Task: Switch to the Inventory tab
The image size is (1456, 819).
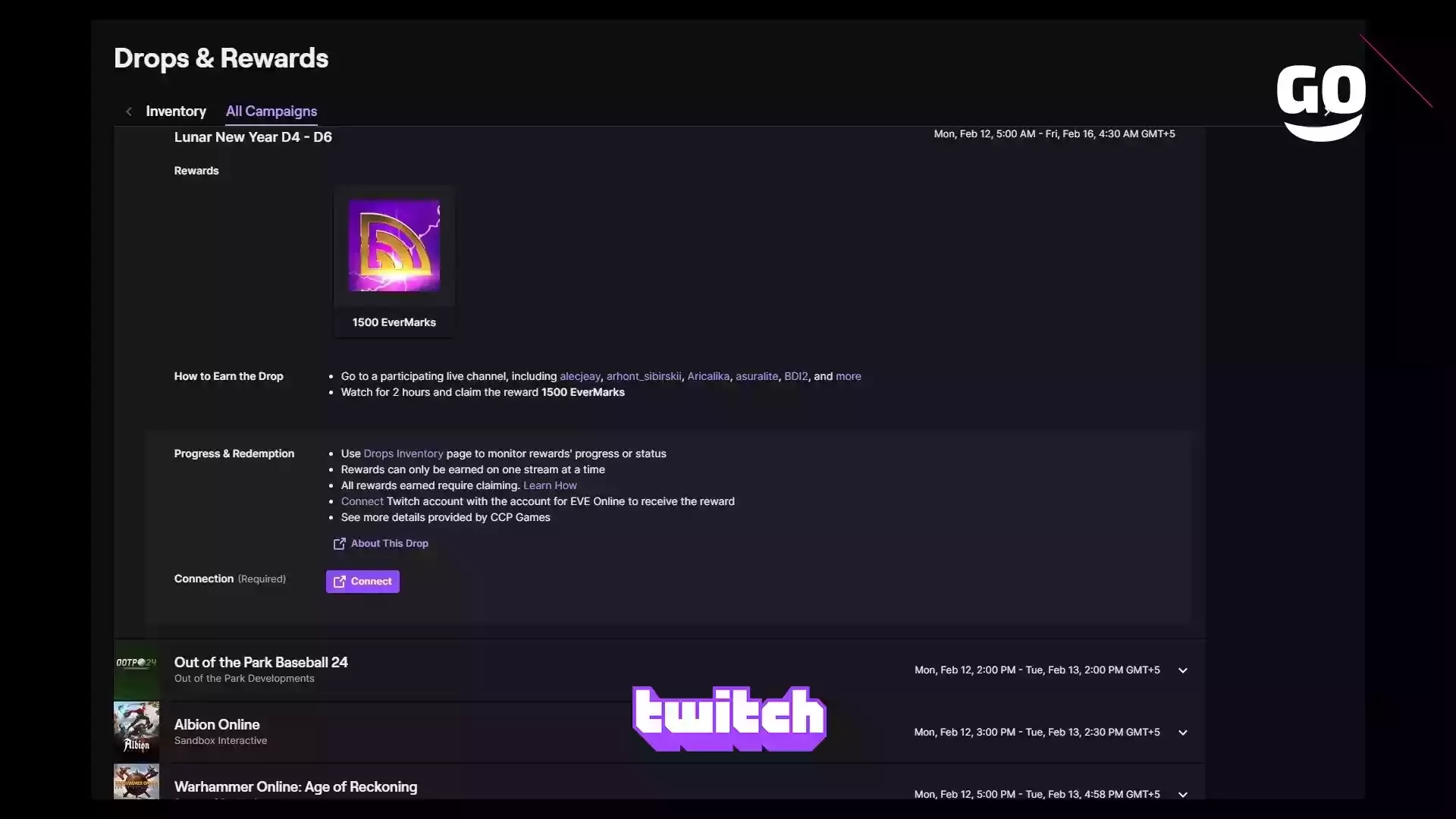Action: pyautogui.click(x=176, y=111)
